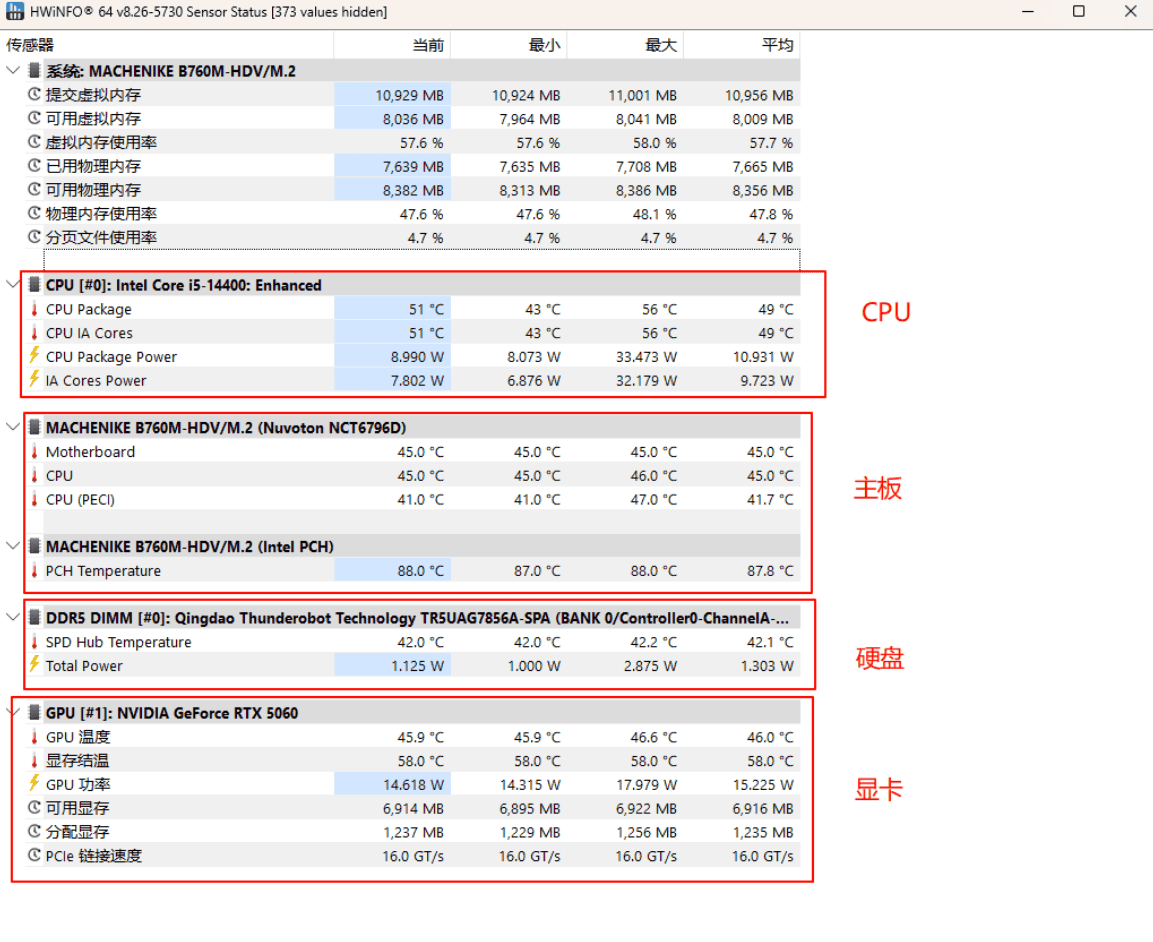Image resolution: width=1153 pixels, height=942 pixels.
Task: Collapse the GPU [#1] NVIDIA GeForce RTX 5060 group
Action: point(13,712)
